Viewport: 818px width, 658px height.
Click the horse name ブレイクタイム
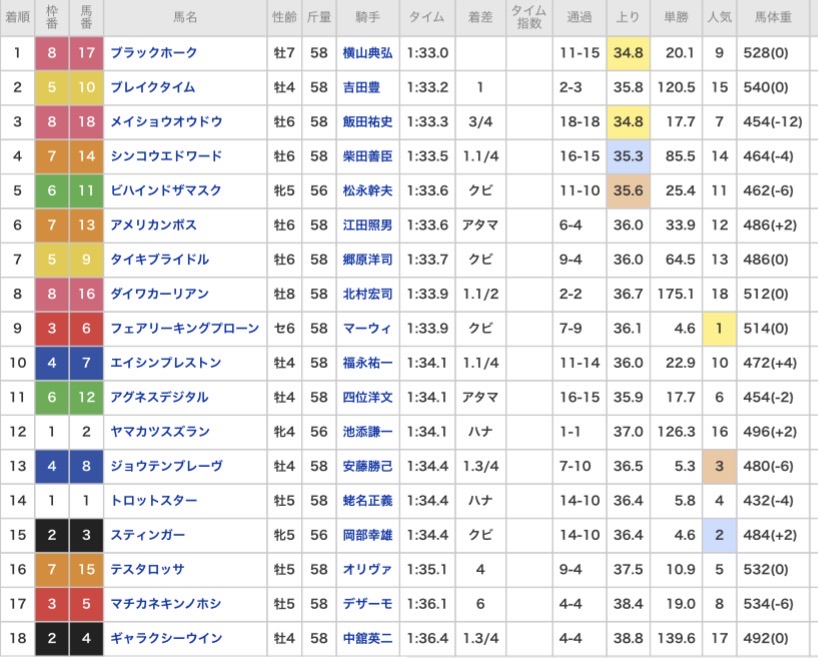153,87
